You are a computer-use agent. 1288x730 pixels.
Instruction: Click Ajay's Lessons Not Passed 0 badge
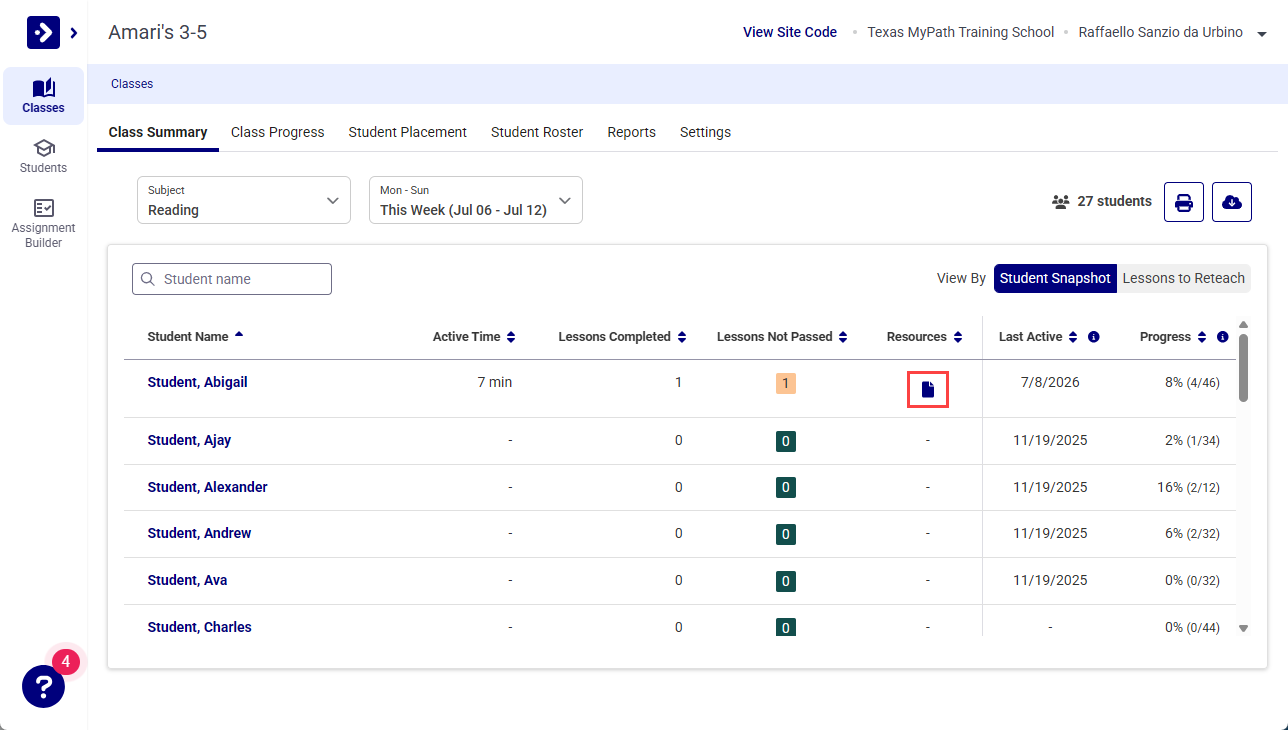pos(786,441)
